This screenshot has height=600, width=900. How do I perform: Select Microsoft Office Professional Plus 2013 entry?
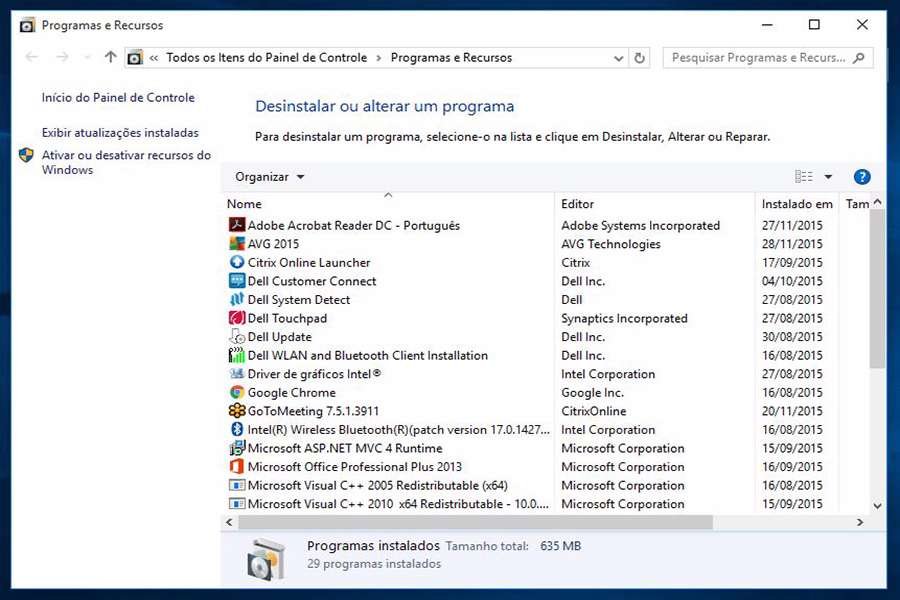coord(355,467)
